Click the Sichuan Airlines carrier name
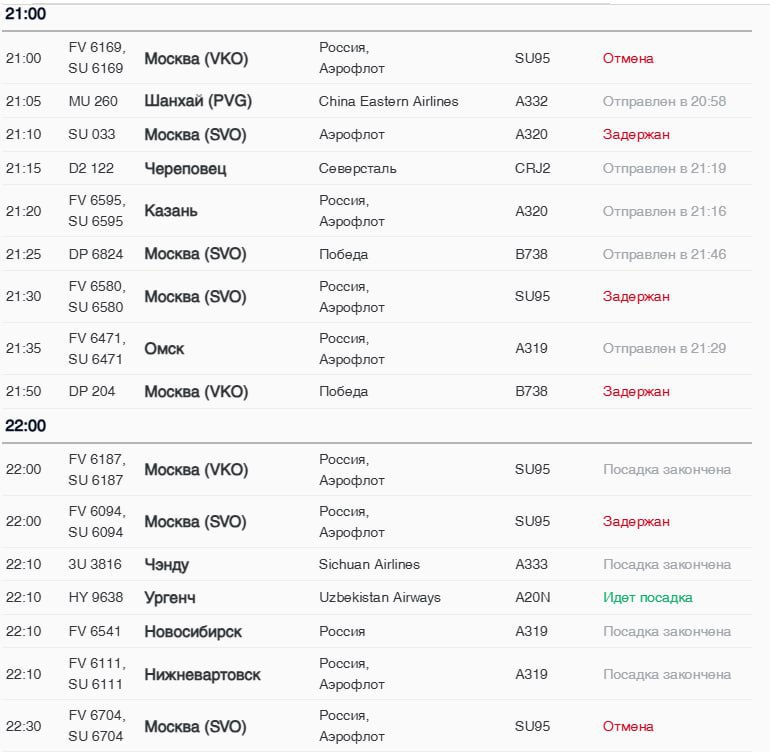The image size is (770, 752). (x=369, y=565)
